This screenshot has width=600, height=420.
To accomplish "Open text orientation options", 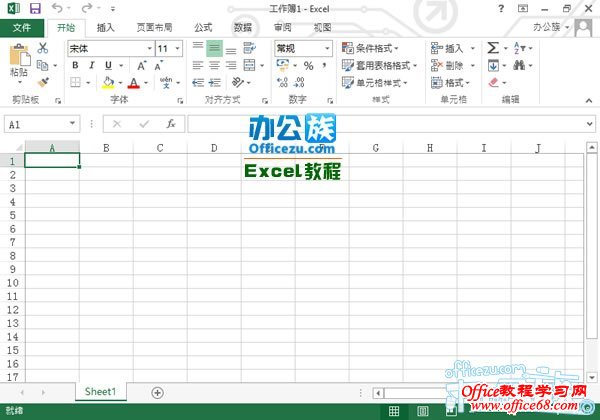I will pos(238,82).
